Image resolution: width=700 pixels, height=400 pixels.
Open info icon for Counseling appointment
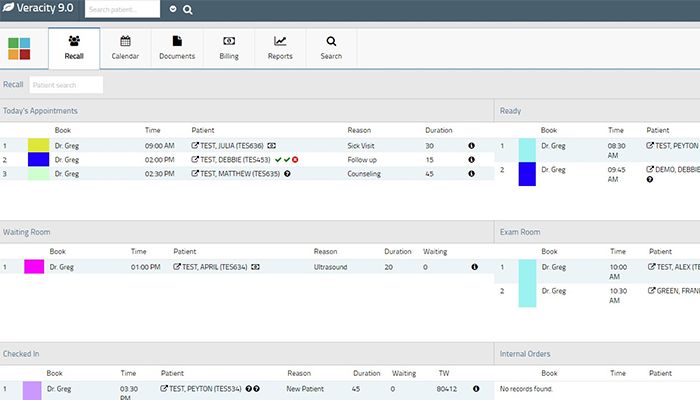tap(471, 174)
